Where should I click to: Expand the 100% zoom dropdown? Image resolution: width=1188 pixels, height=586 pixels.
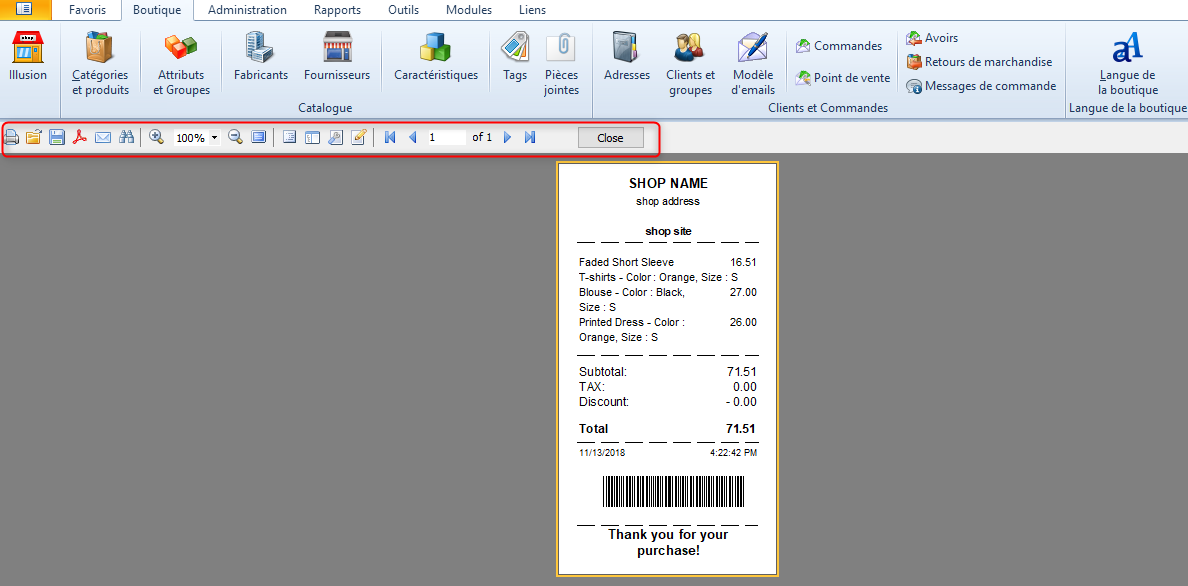tap(215, 138)
